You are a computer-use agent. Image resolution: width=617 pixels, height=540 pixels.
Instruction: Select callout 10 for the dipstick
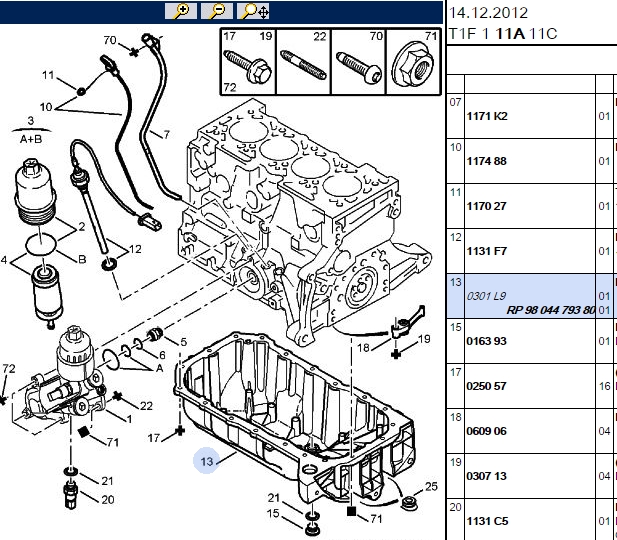pyautogui.click(x=46, y=107)
